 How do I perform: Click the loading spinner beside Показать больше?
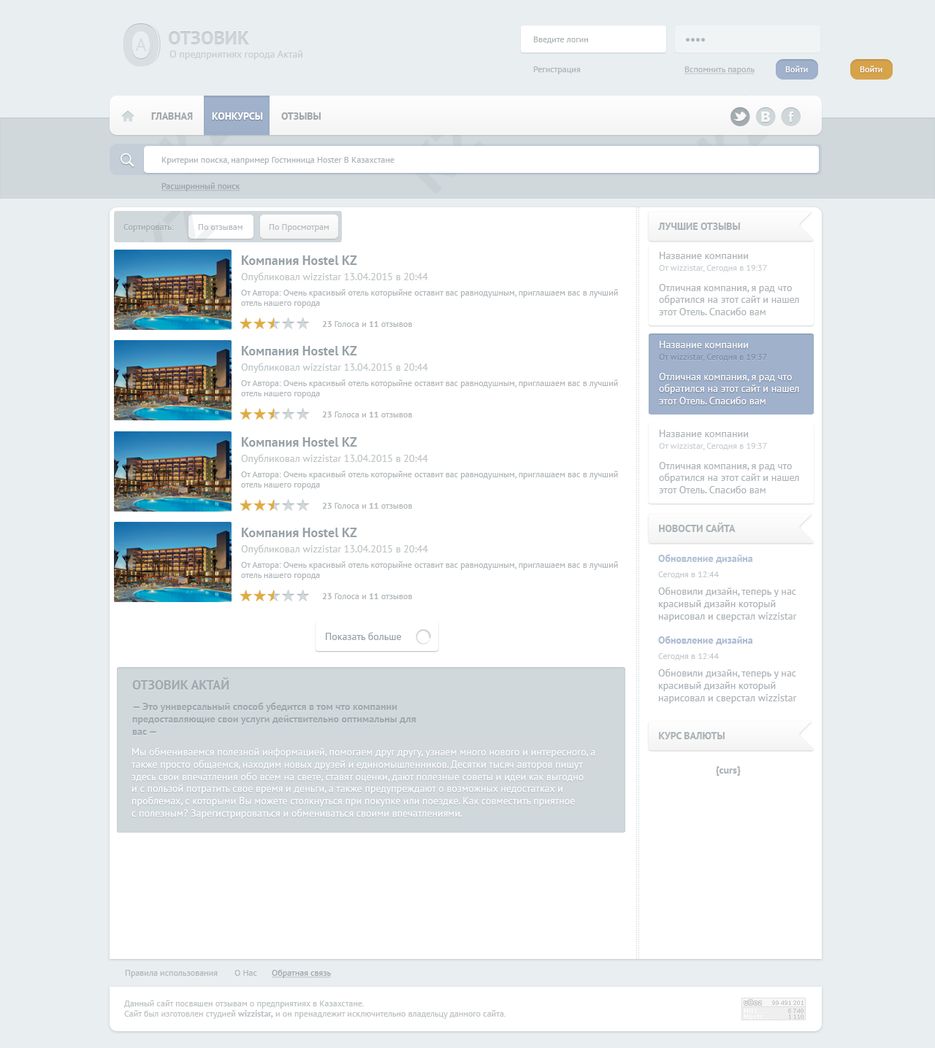click(x=423, y=637)
